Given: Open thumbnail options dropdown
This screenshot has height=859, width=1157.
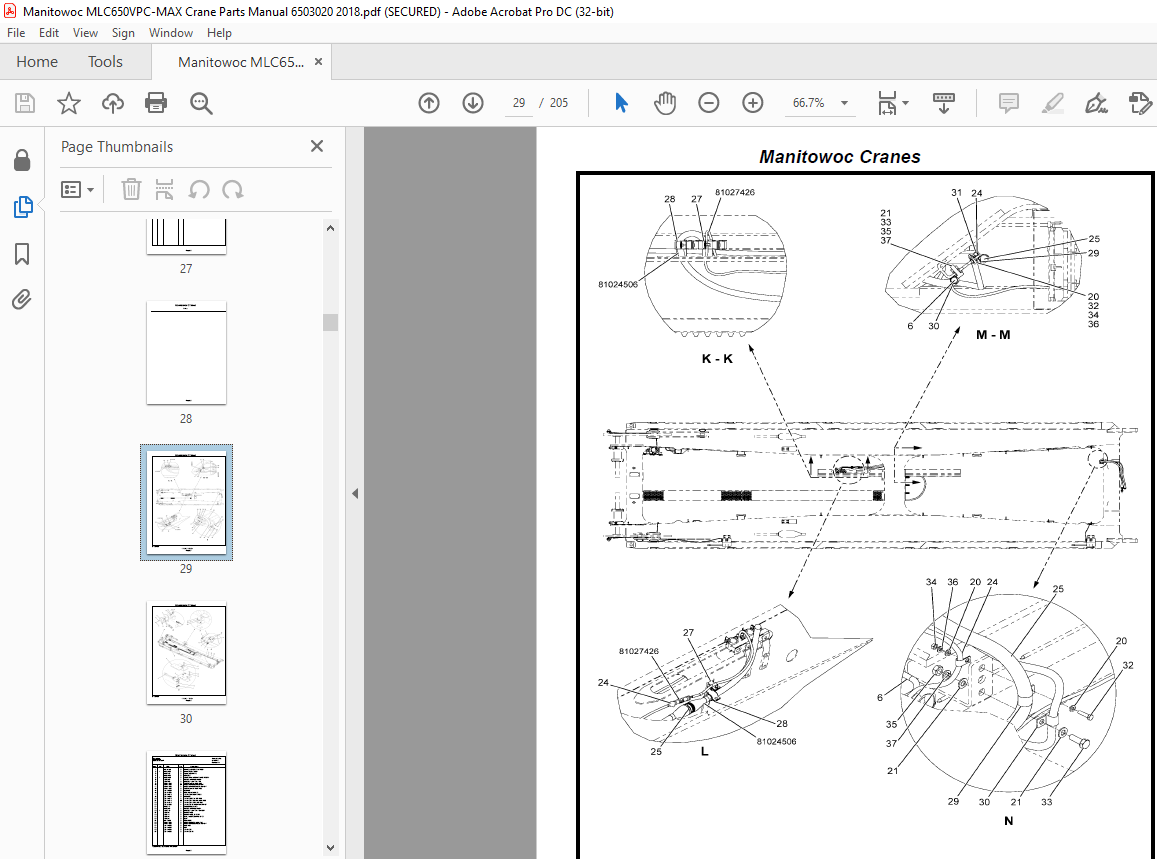Looking at the screenshot, I should 77,190.
